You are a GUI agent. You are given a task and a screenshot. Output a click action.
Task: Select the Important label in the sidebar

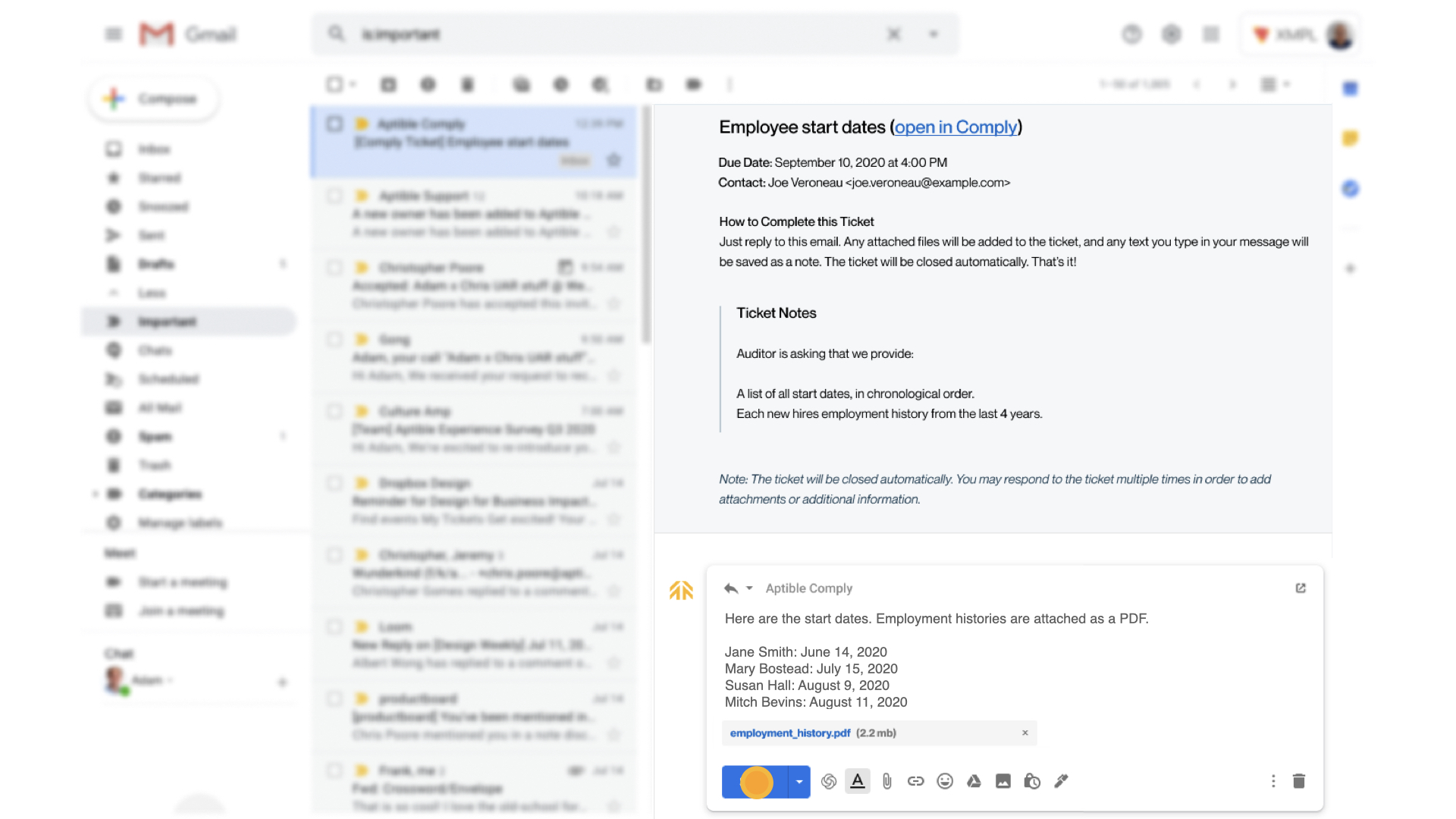click(x=167, y=322)
